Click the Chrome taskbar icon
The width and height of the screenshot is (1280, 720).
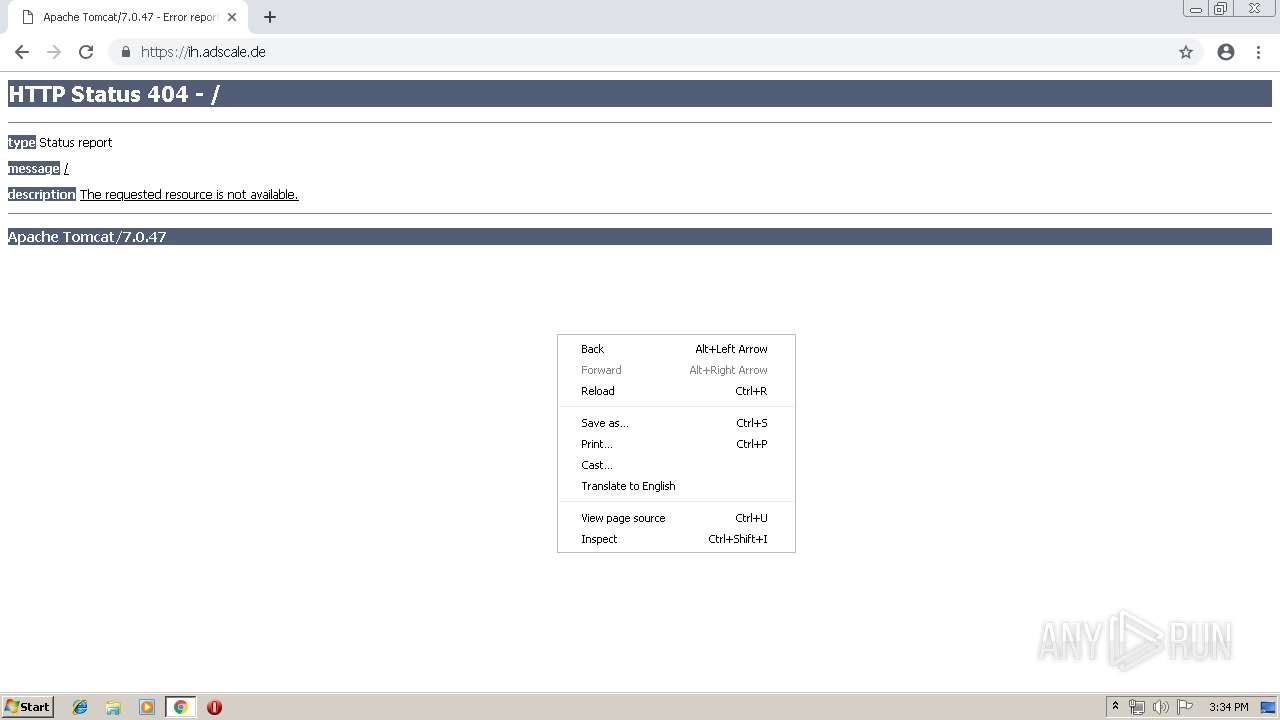(x=180, y=707)
